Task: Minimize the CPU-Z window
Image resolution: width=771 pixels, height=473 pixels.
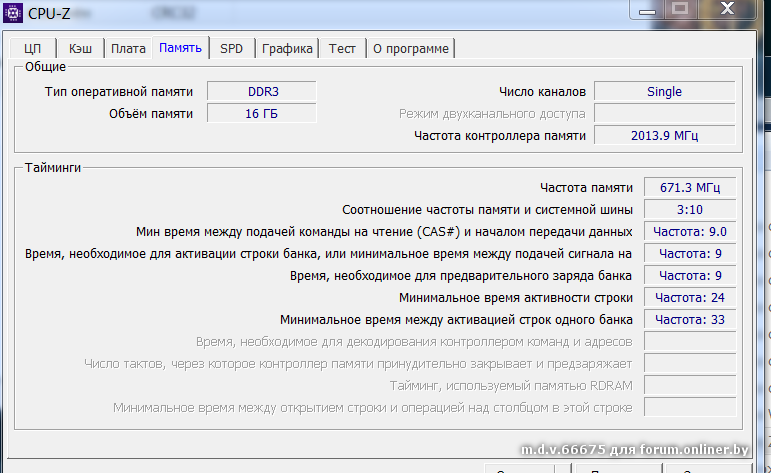Action: click(650, 9)
